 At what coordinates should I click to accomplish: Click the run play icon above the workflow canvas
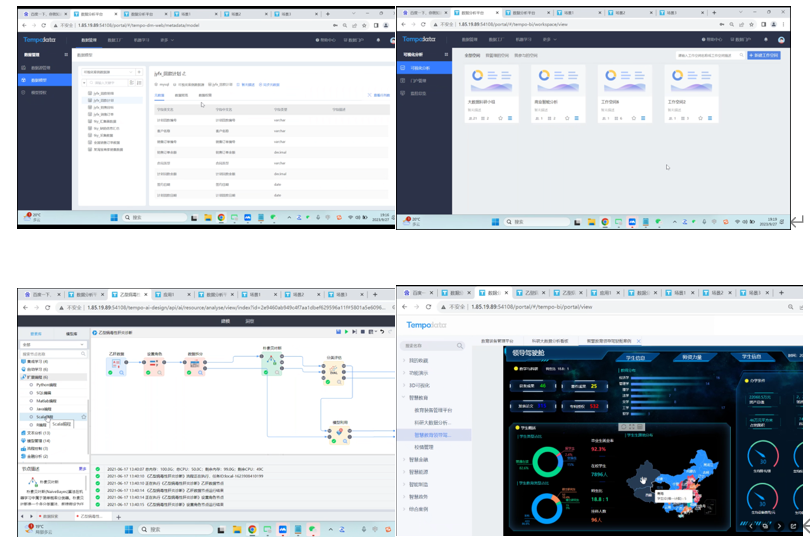(x=345, y=331)
